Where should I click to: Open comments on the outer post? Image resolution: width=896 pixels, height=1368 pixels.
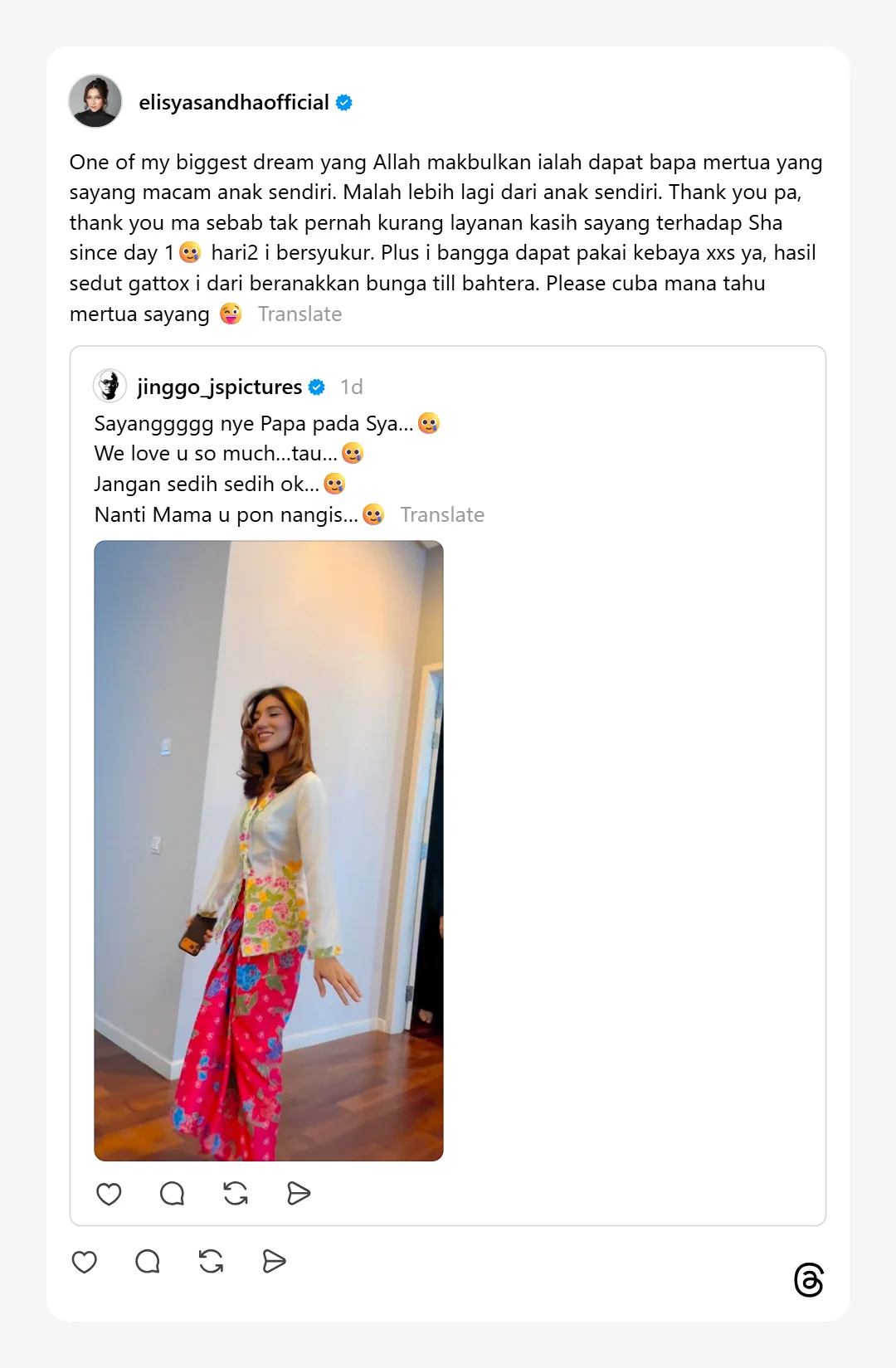[x=148, y=1262]
